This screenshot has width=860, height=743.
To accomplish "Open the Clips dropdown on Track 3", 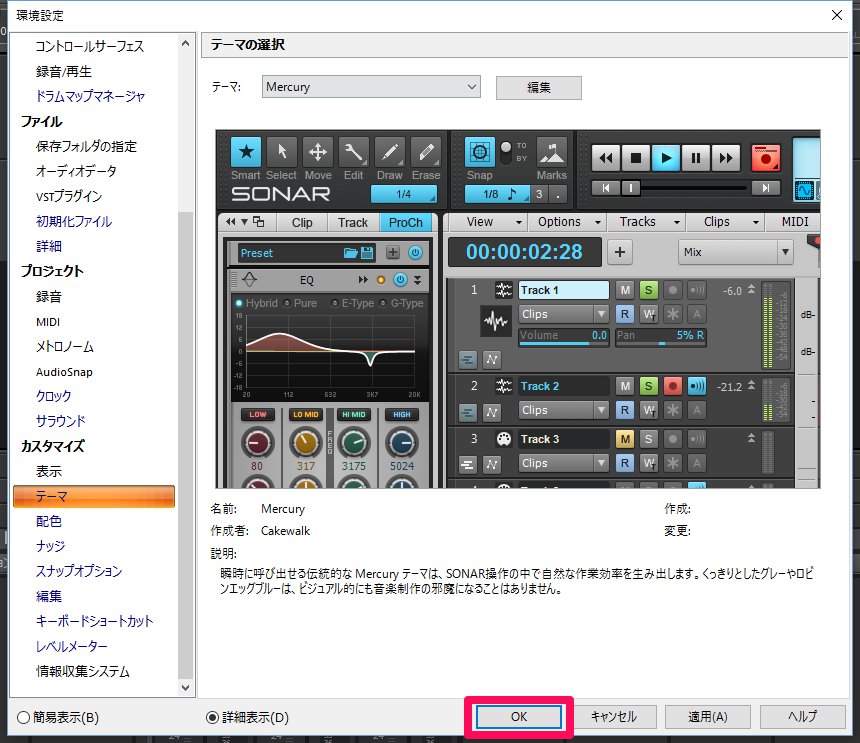I will pyautogui.click(x=563, y=463).
